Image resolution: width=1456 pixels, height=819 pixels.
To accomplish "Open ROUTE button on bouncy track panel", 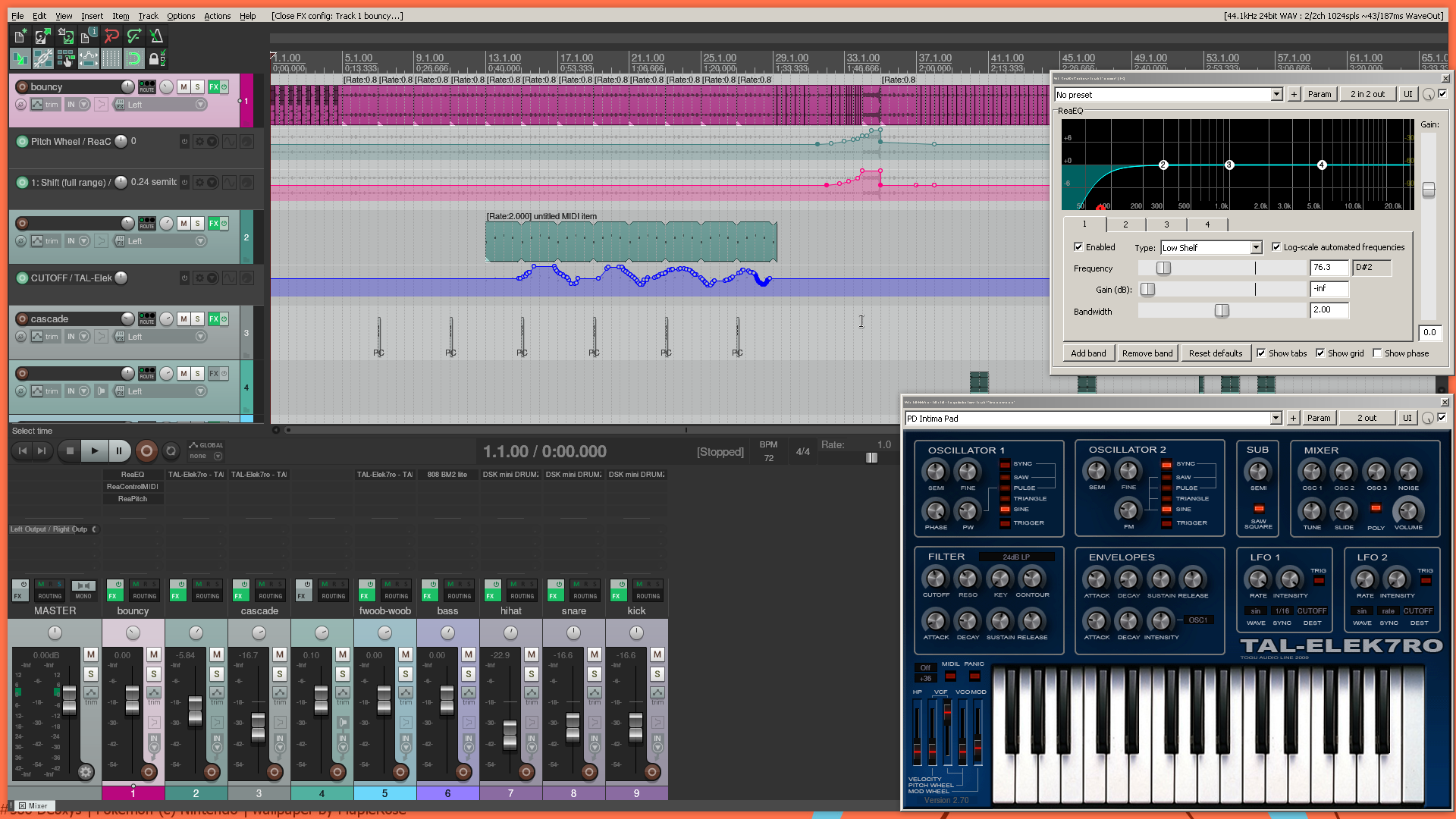I will click(x=147, y=87).
